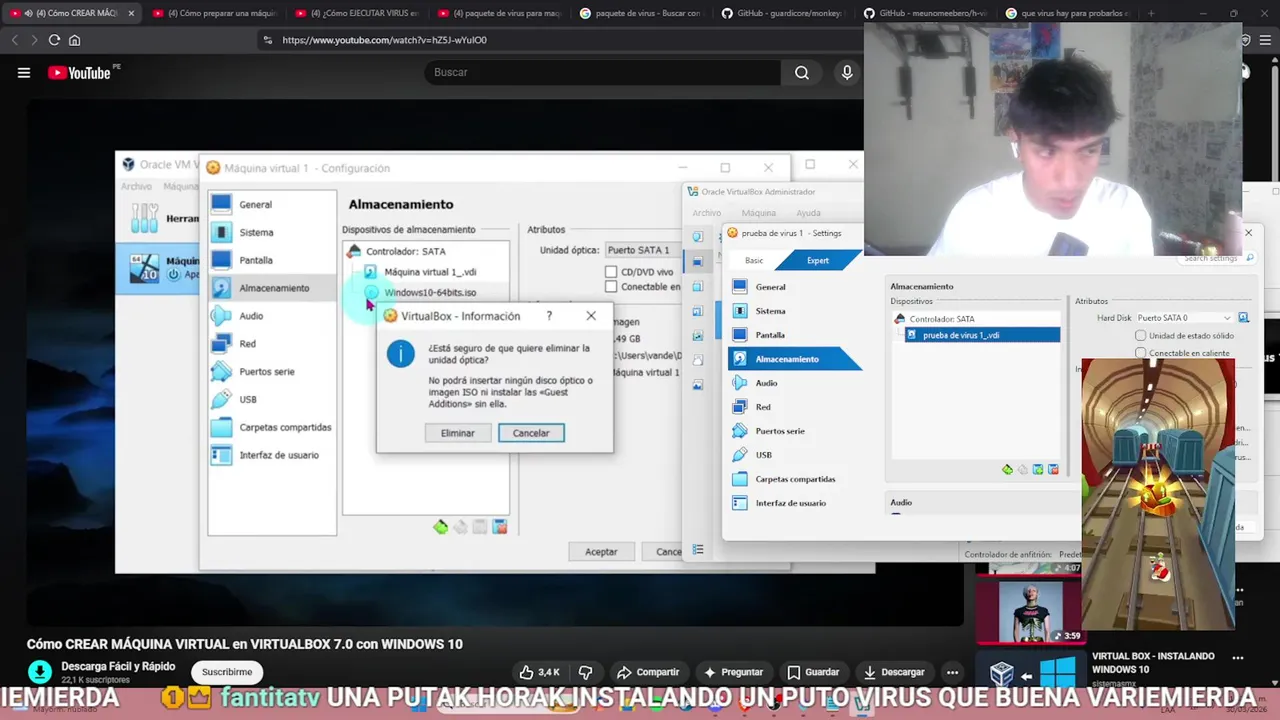Screen dimensions: 1280x720
Task: Open Archivo menu in Oracle VirtualBox Administrador
Action: tap(706, 213)
